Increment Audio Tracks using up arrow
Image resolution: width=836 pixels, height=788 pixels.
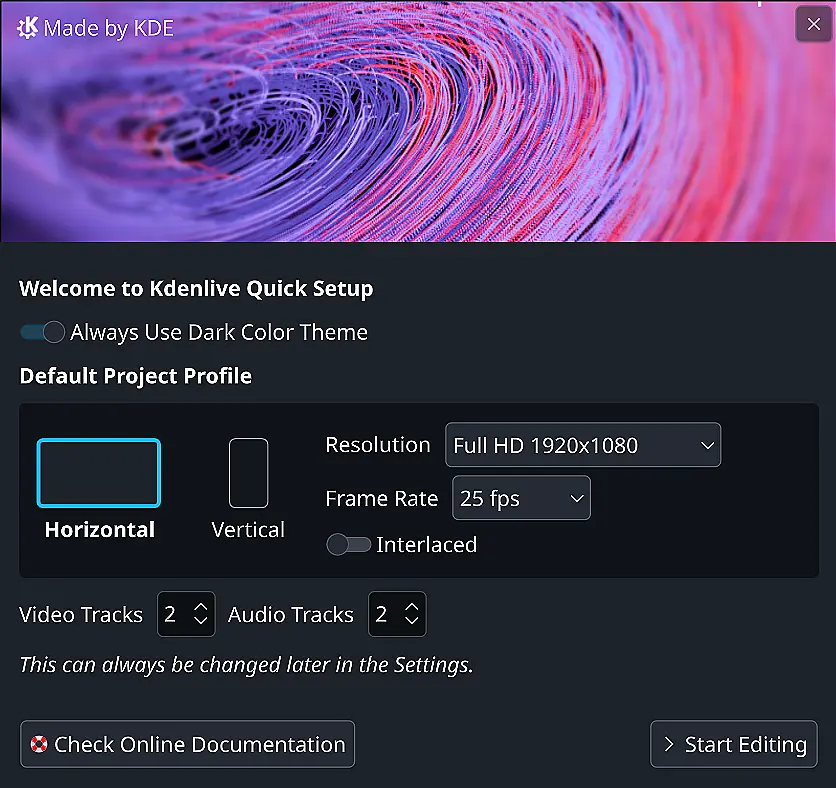click(412, 606)
